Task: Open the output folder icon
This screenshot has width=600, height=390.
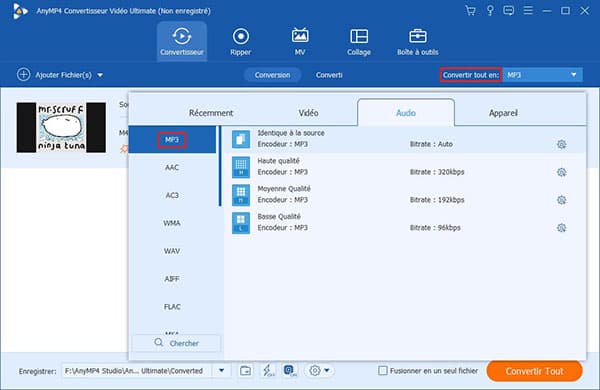Action: [245, 370]
